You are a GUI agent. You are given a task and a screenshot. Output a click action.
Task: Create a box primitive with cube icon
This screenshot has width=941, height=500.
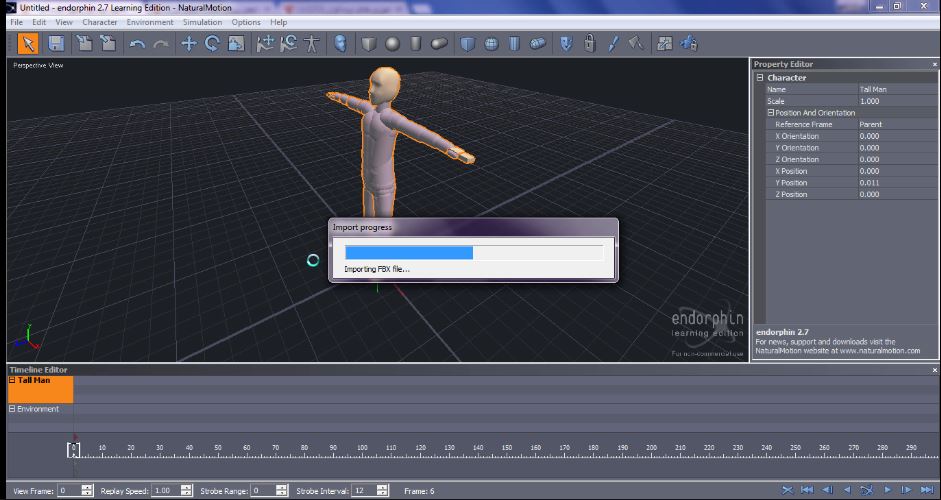368,44
